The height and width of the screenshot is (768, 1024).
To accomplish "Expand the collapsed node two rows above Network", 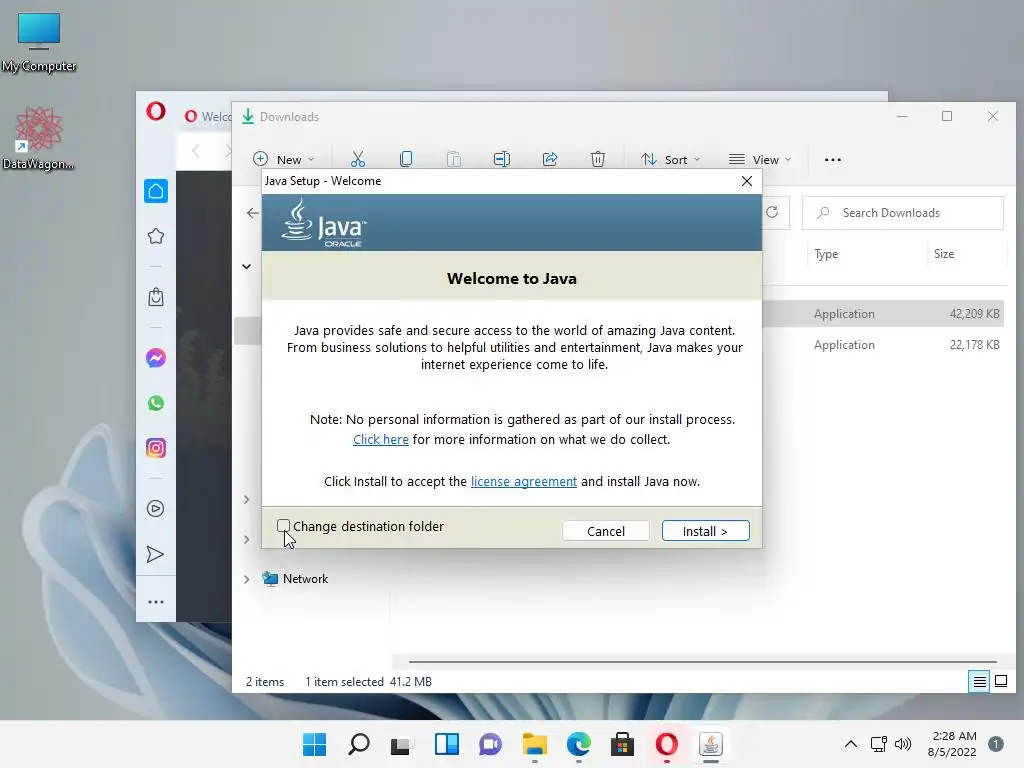I will point(246,500).
